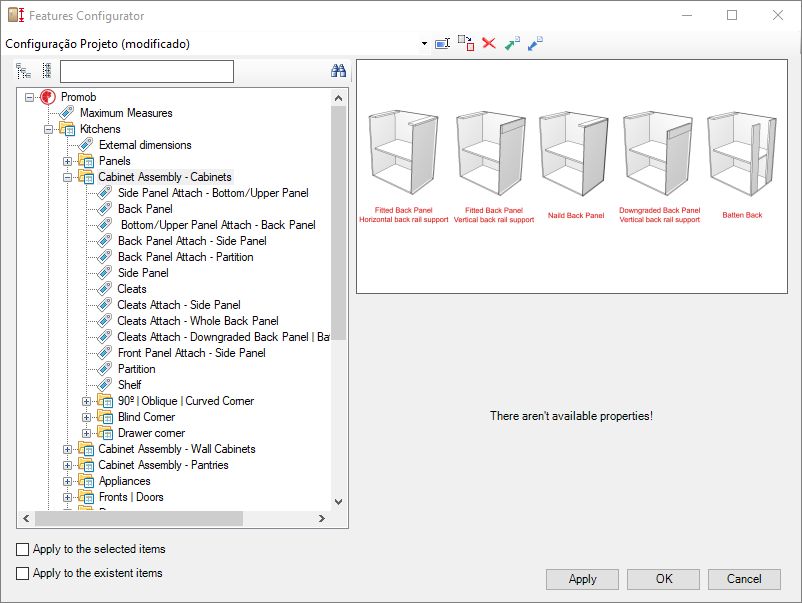Expand Cabinet Assembly - Wall Cabinets node
The image size is (802, 603).
pyautogui.click(x=68, y=450)
